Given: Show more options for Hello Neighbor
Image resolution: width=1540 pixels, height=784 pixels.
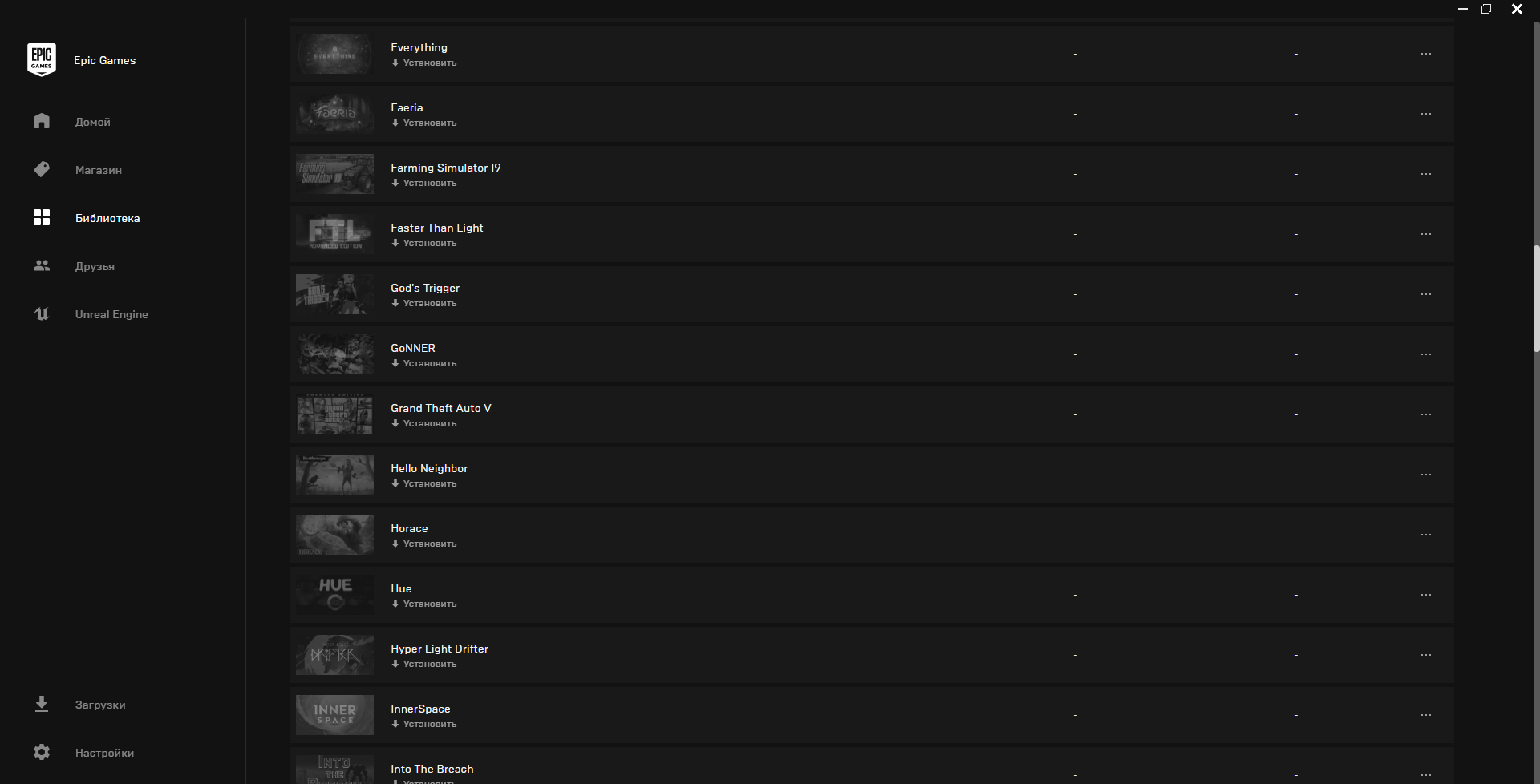Looking at the screenshot, I should coord(1425,475).
